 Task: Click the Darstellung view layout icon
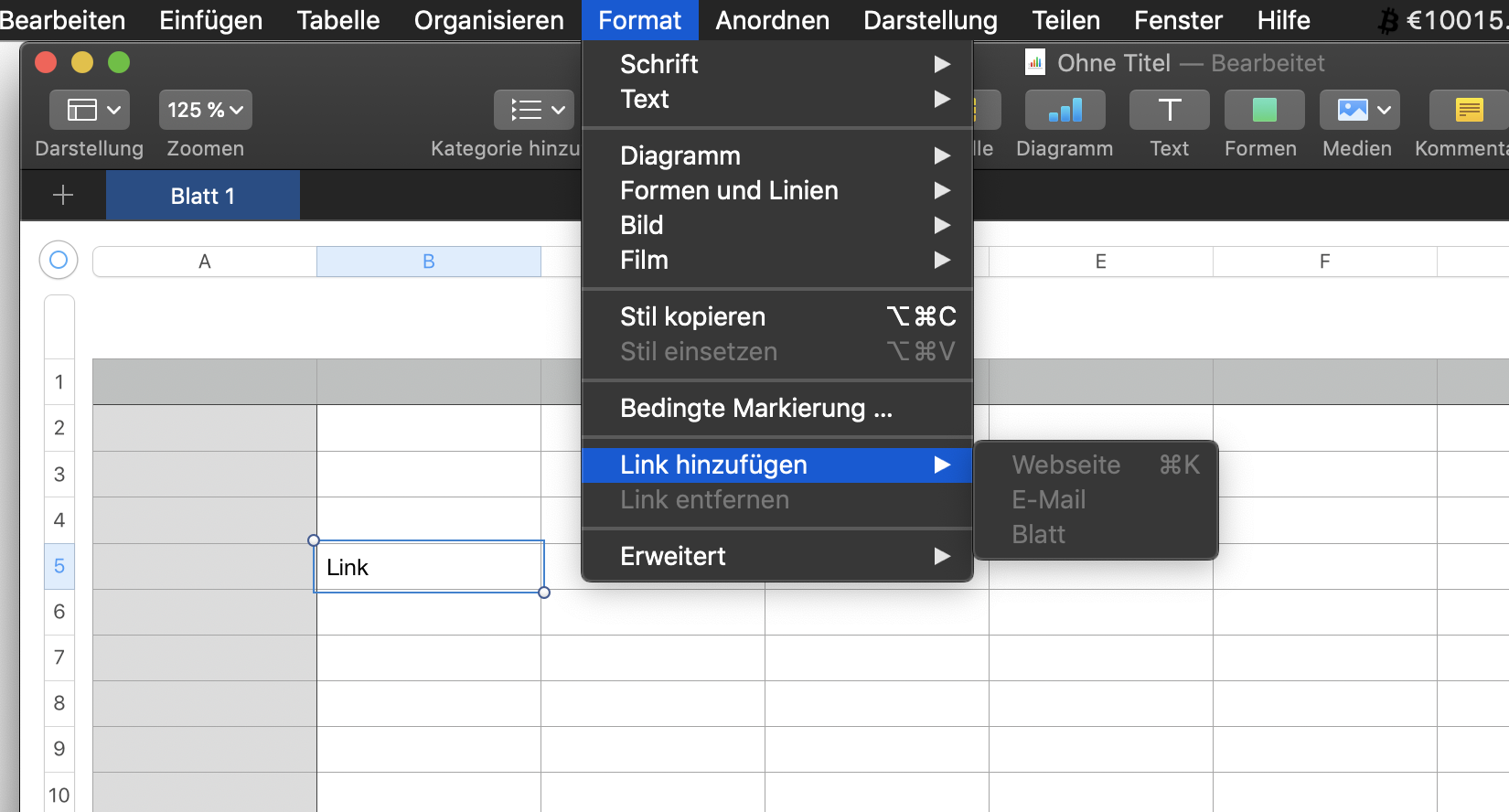pos(90,111)
